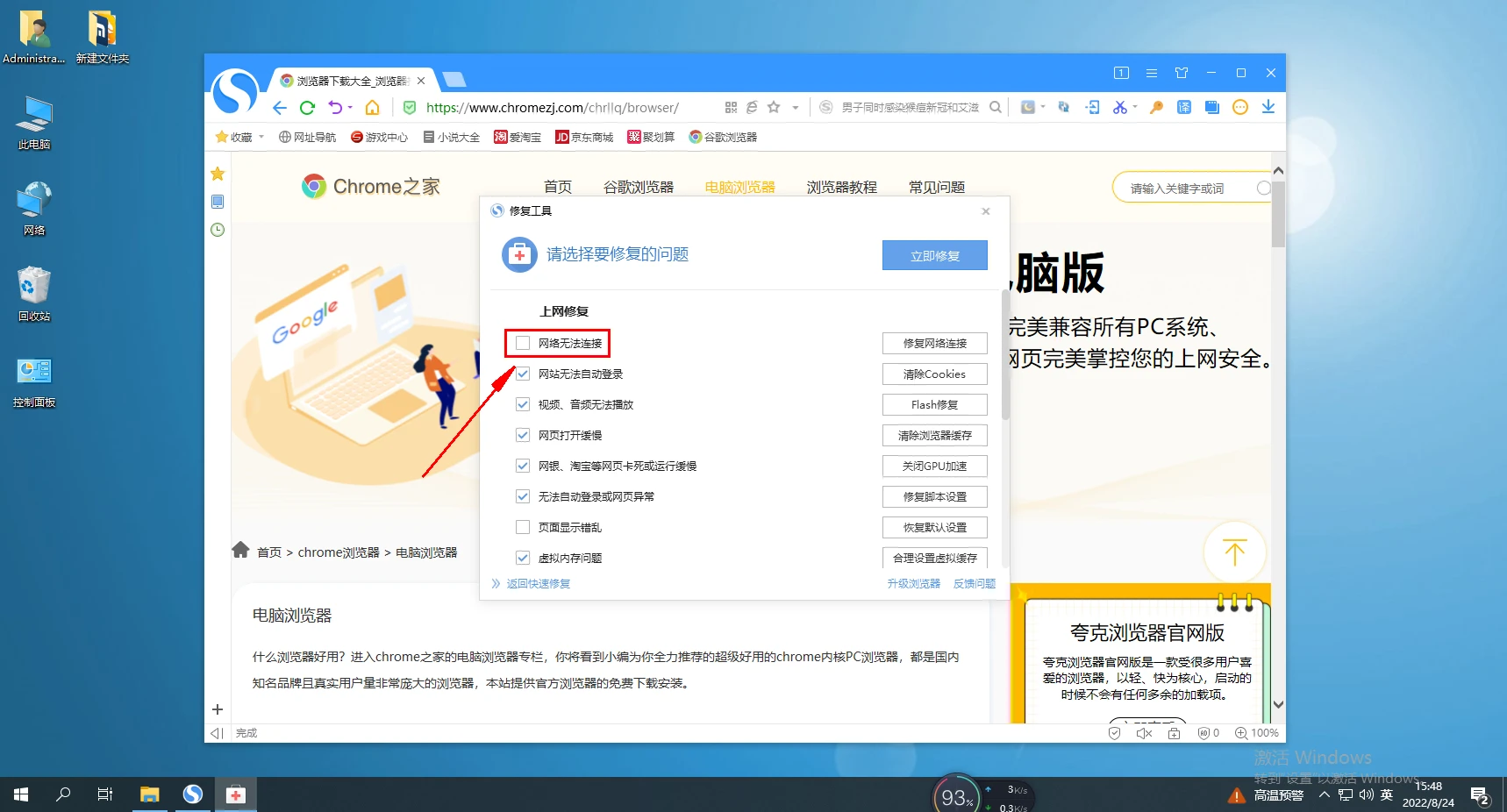The height and width of the screenshot is (812, 1507).
Task: Click the mute sound icon in status bar
Action: (1144, 733)
